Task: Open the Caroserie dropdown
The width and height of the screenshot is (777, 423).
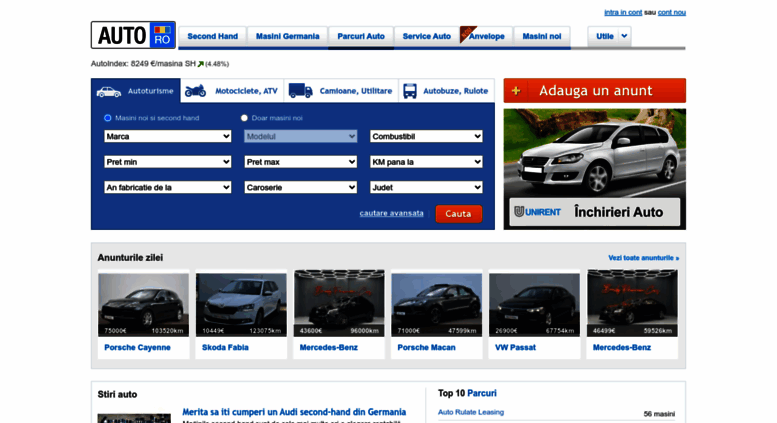Action: pyautogui.click(x=300, y=187)
